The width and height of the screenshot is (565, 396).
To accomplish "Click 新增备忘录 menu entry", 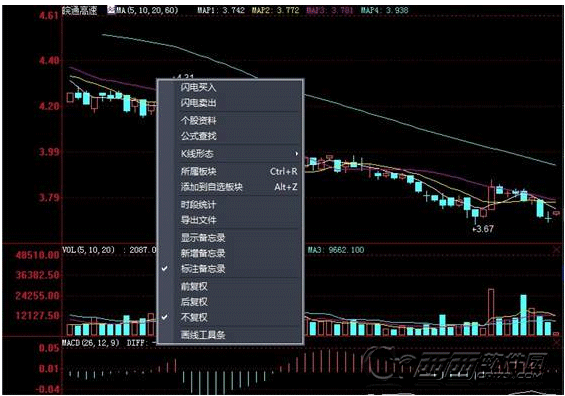I will pos(230,253).
